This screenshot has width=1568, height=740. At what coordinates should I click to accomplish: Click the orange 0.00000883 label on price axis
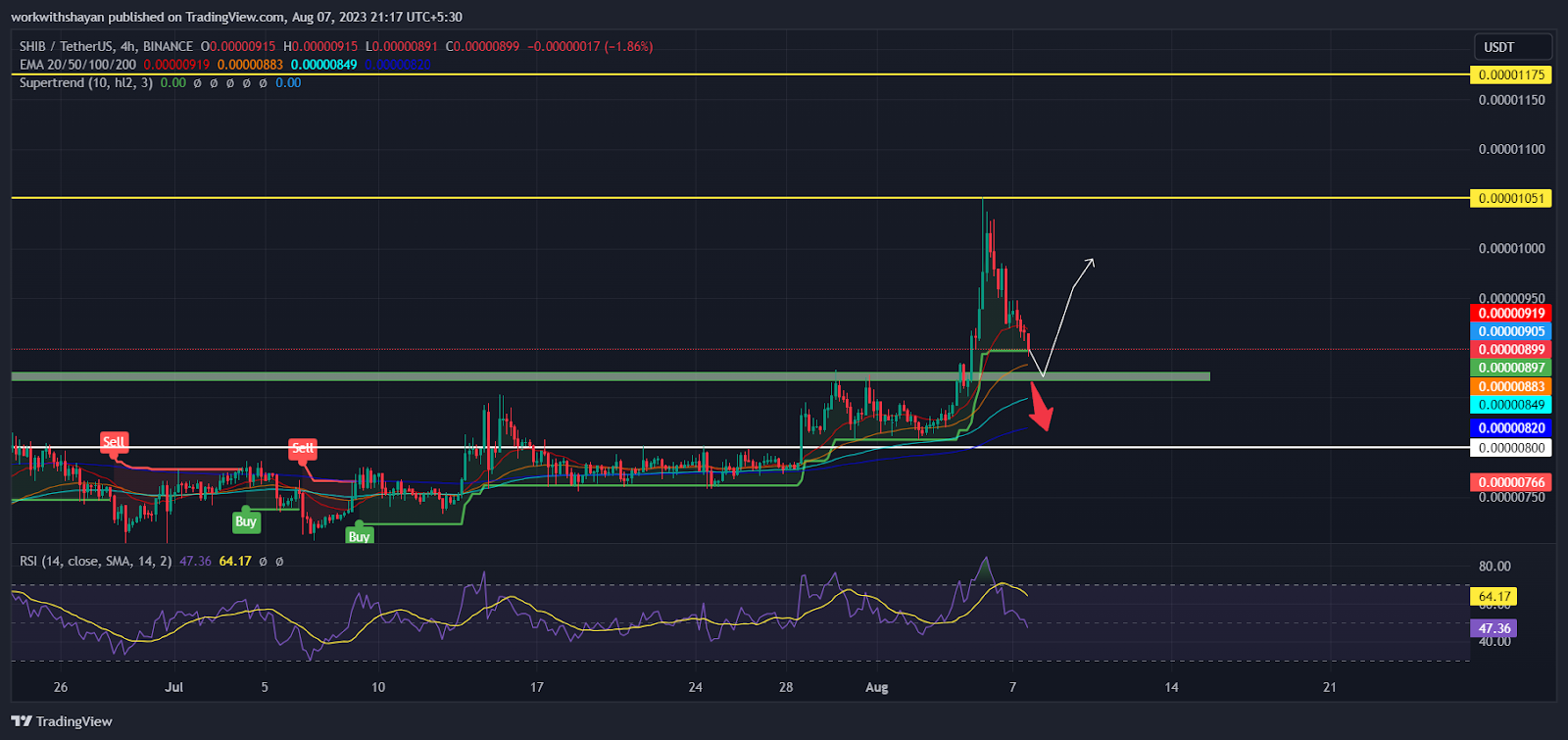(1511, 387)
